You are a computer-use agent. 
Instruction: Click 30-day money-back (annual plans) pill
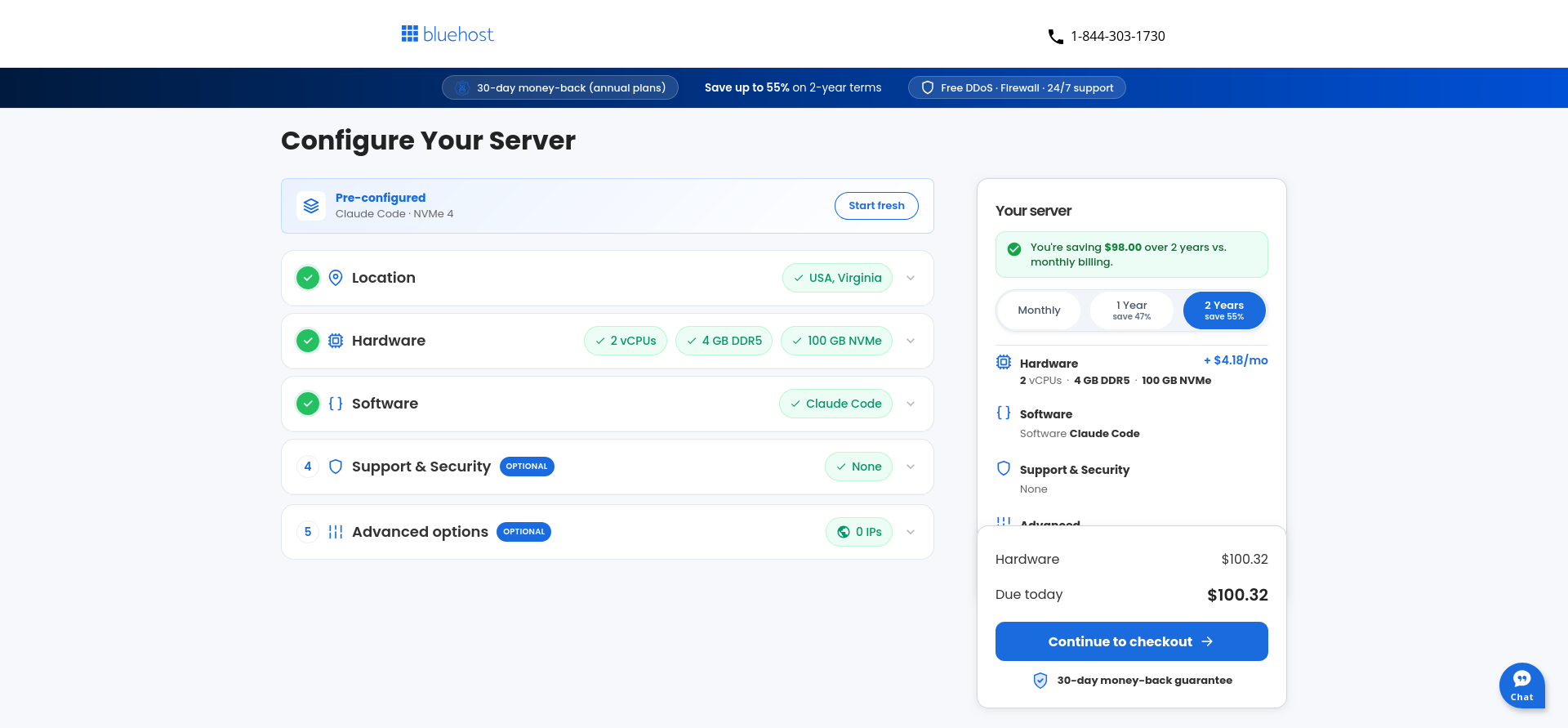click(x=560, y=87)
